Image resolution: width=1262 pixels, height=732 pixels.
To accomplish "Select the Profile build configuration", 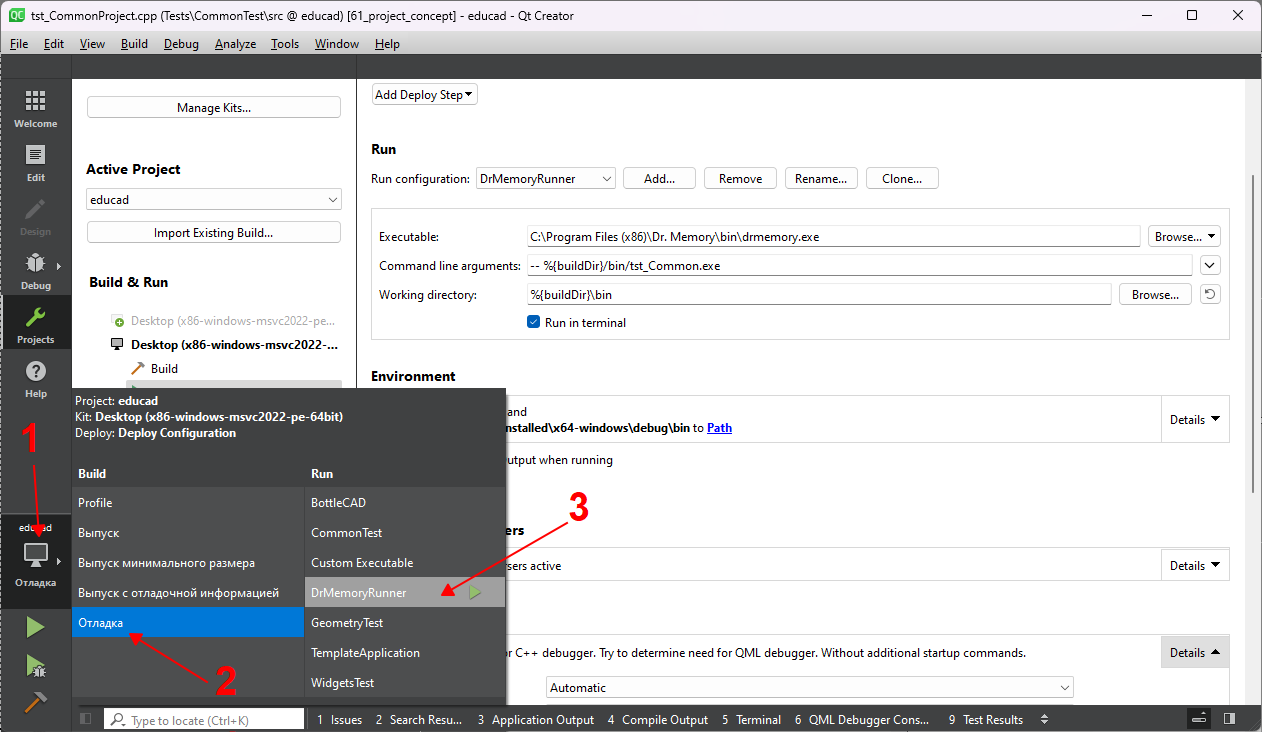I will tap(188, 503).
